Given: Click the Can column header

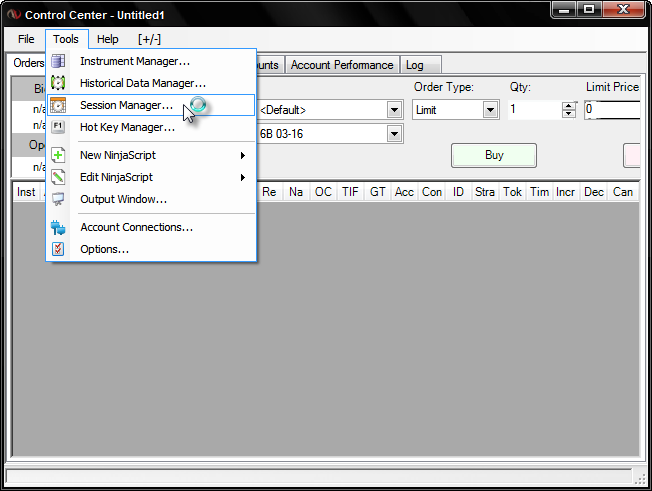Looking at the screenshot, I should (623, 192).
